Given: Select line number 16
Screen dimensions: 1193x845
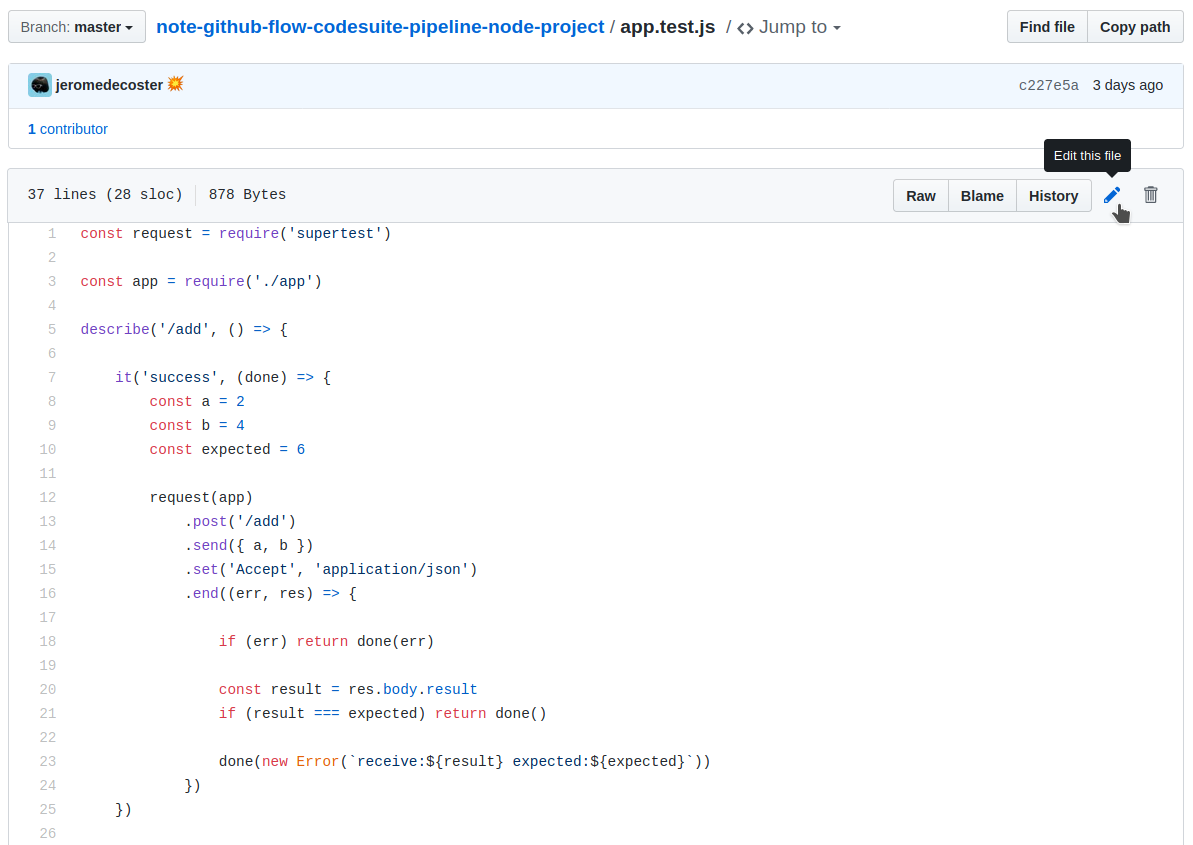Looking at the screenshot, I should [47, 593].
